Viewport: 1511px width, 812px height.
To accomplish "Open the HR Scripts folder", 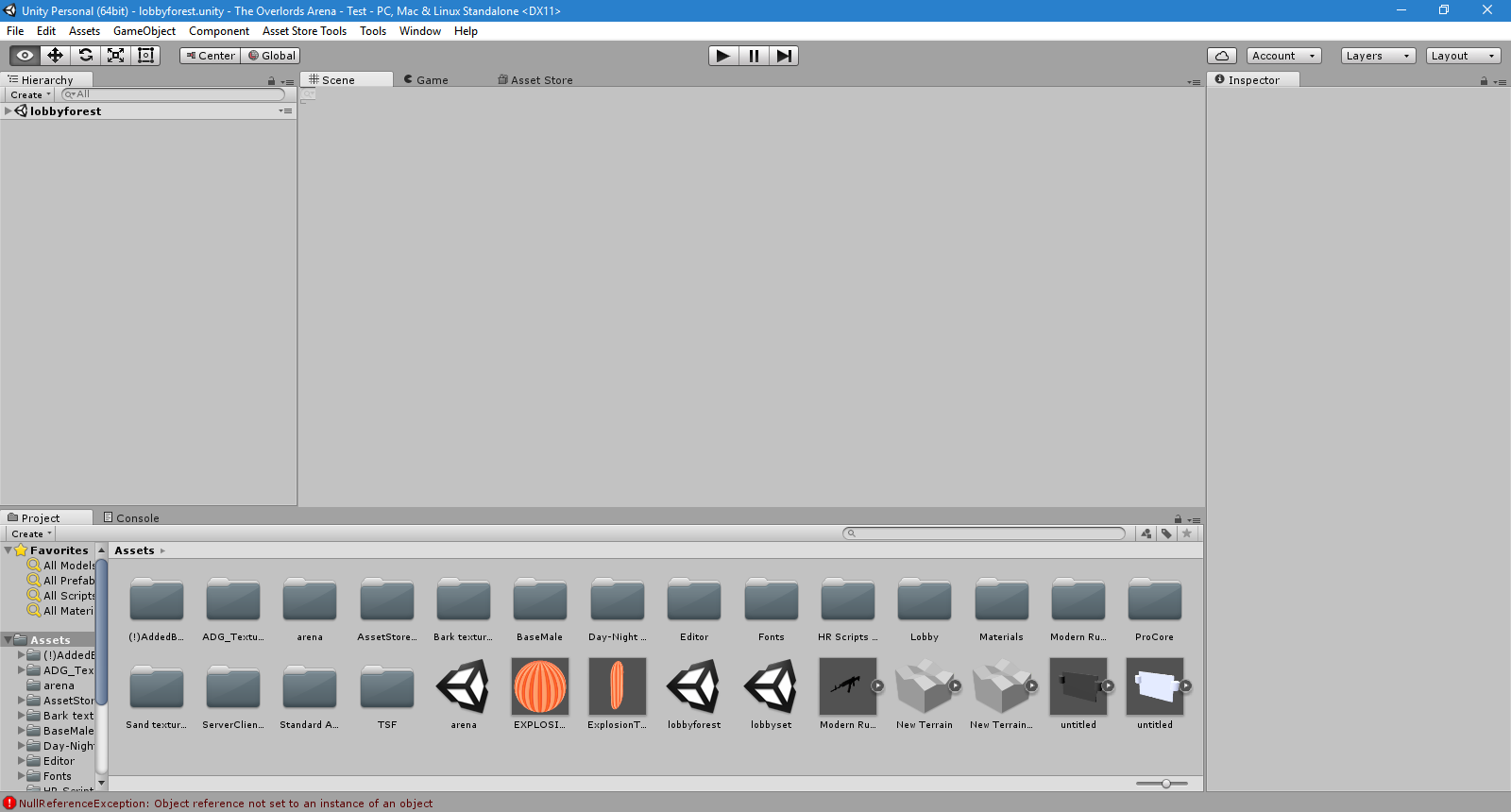I will click(848, 609).
